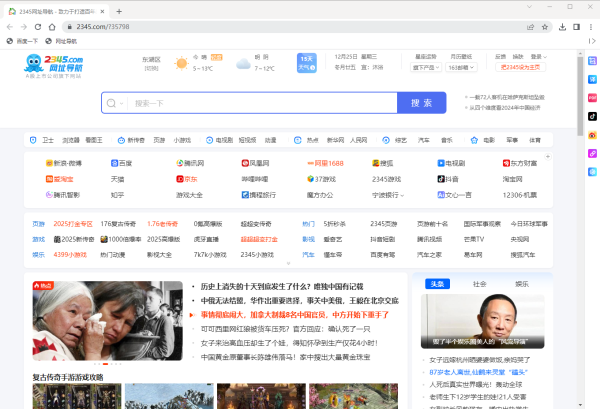This screenshot has height=409, width=600.
Task: Go to the browser home page icon
Action: 52,27
